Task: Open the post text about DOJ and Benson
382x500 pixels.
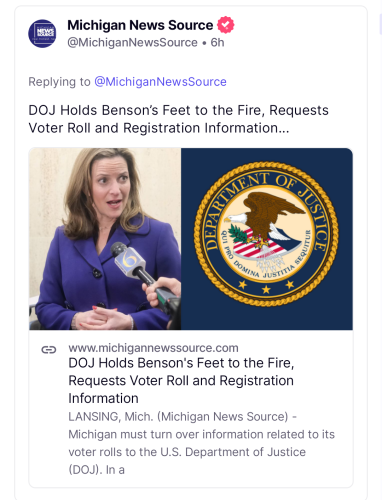Action: coord(178,119)
